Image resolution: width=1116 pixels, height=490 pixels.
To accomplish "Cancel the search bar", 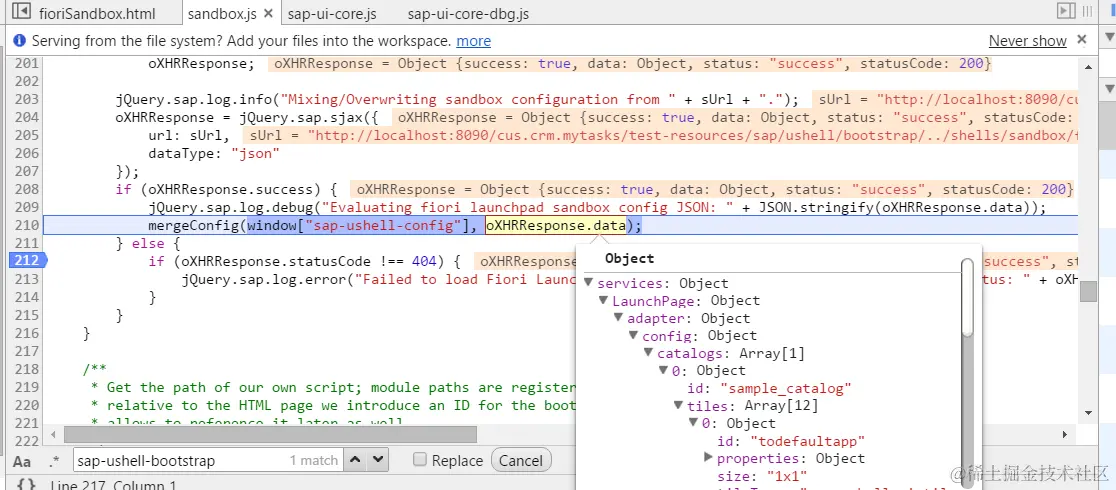I will click(521, 461).
